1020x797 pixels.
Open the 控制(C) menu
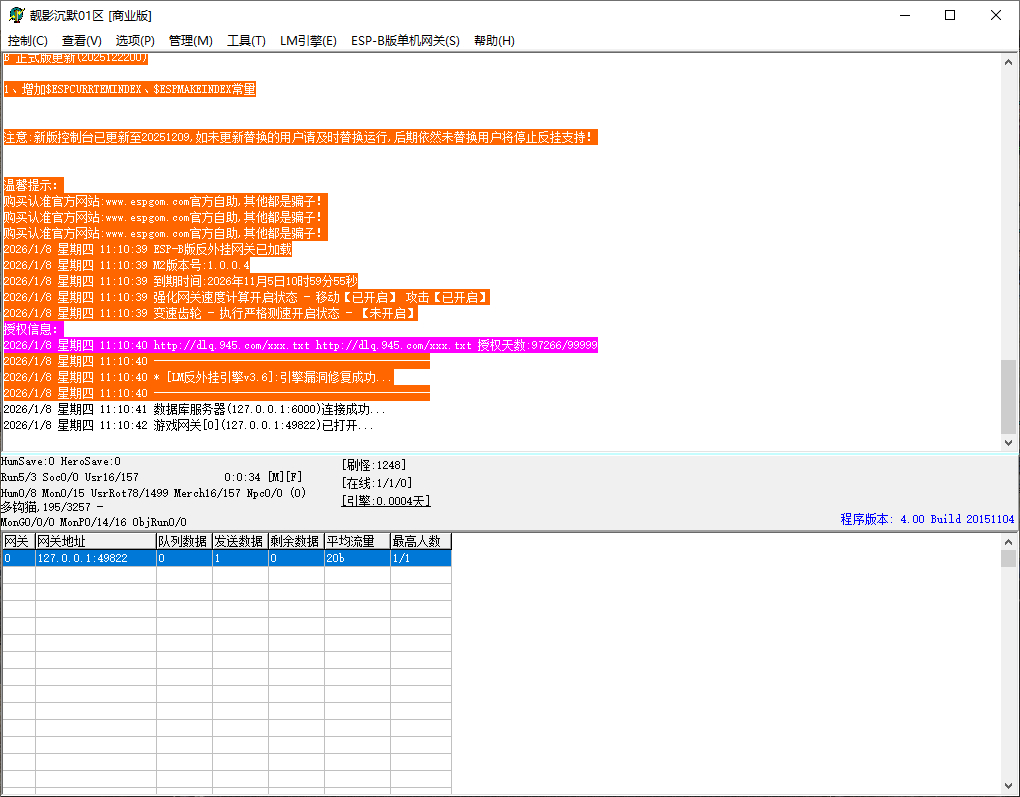28,41
